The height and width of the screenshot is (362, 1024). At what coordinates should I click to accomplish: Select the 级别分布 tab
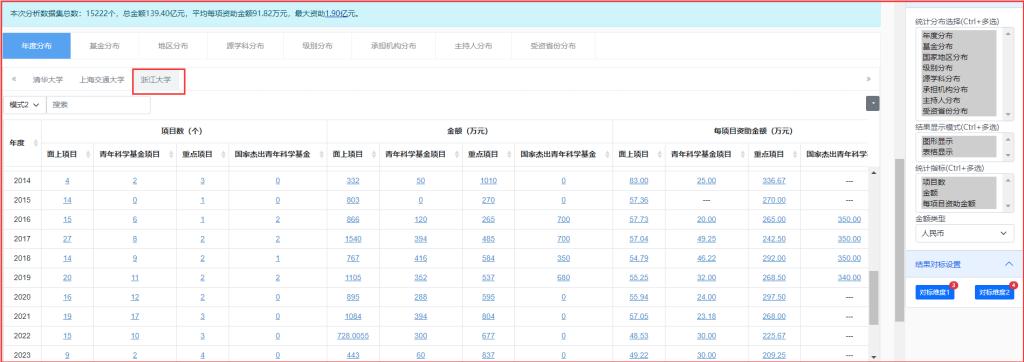pyautogui.click(x=317, y=46)
